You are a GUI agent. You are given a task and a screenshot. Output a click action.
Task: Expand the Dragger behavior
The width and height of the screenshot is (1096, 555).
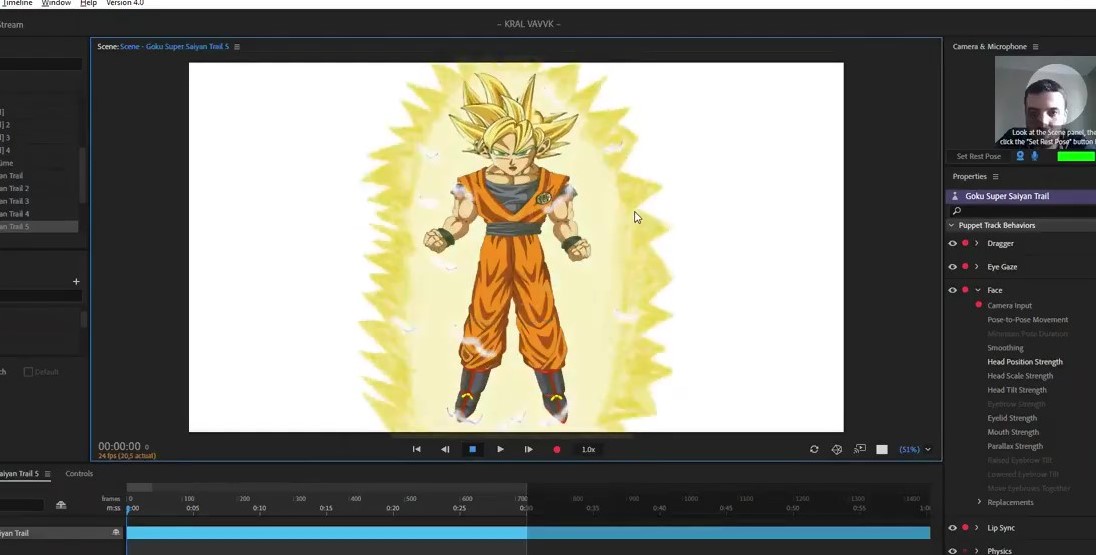click(x=976, y=243)
